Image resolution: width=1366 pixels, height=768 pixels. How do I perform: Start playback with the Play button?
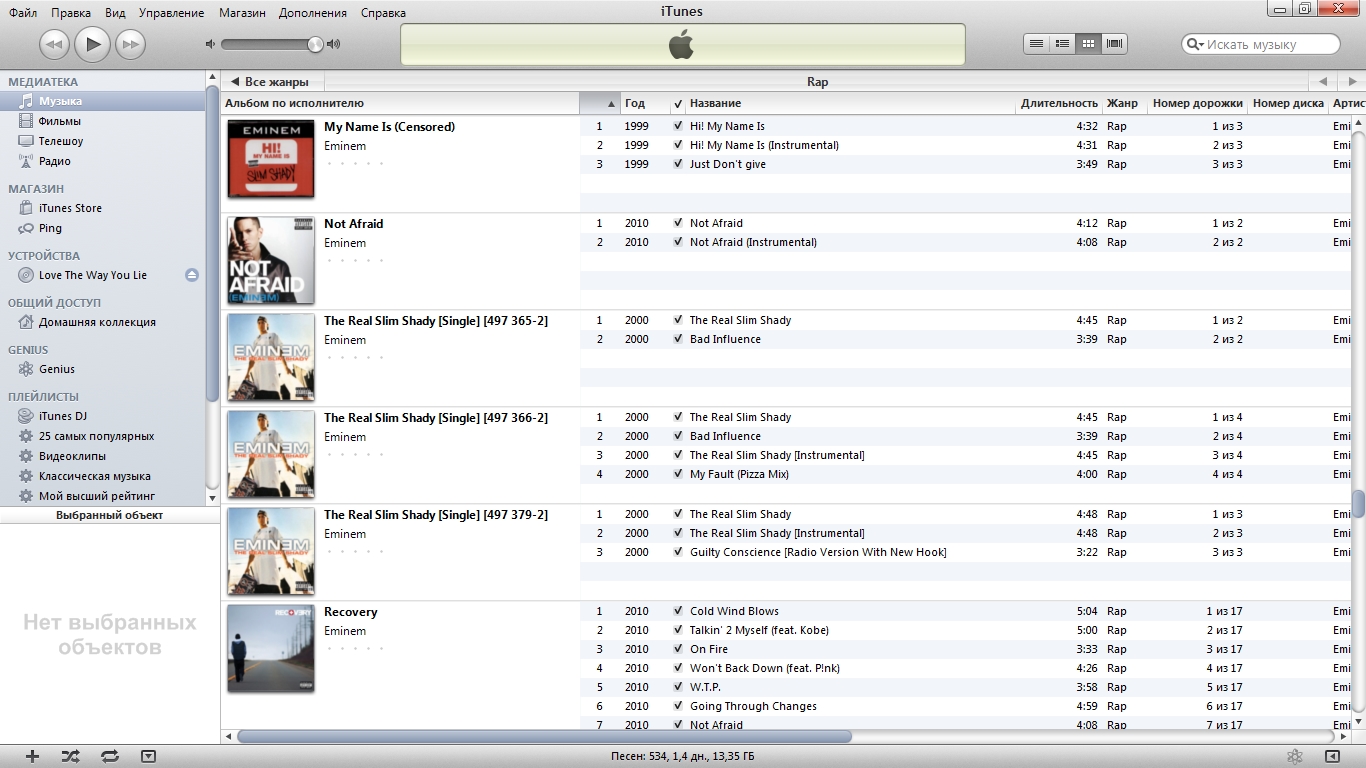[x=92, y=43]
